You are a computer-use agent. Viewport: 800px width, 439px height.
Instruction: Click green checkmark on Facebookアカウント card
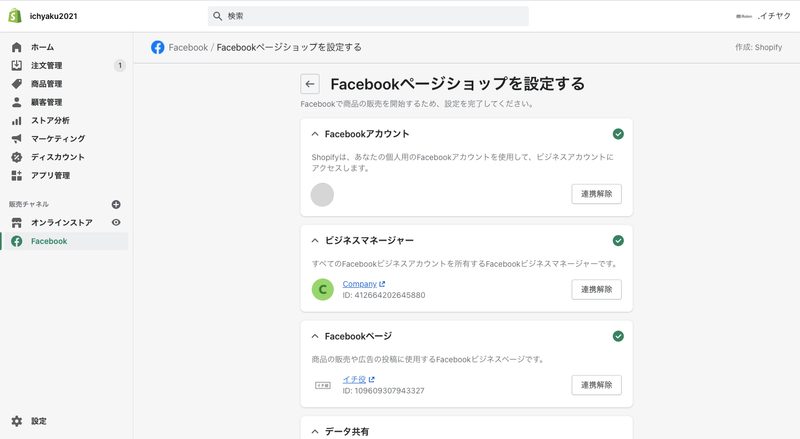pos(618,134)
